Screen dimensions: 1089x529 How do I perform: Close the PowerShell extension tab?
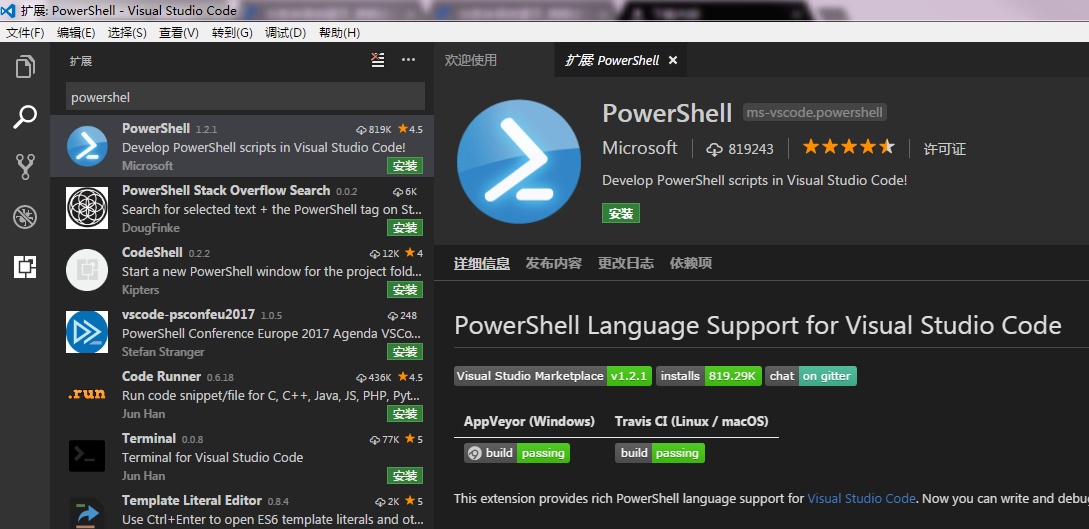coord(672,60)
